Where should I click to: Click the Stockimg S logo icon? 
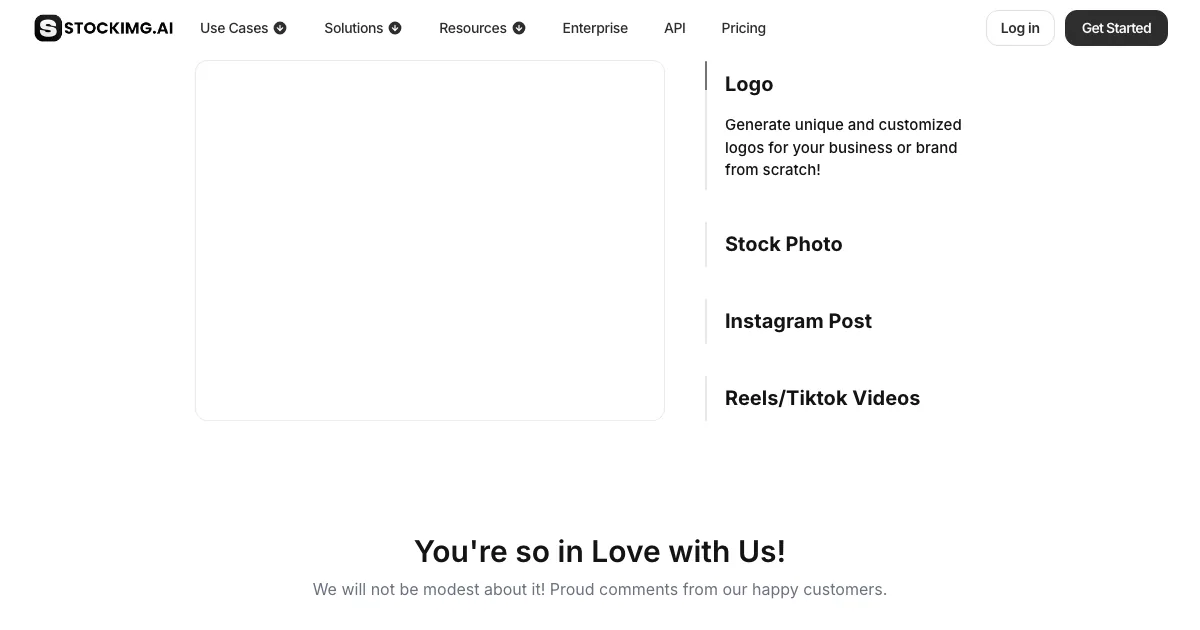click(x=48, y=28)
